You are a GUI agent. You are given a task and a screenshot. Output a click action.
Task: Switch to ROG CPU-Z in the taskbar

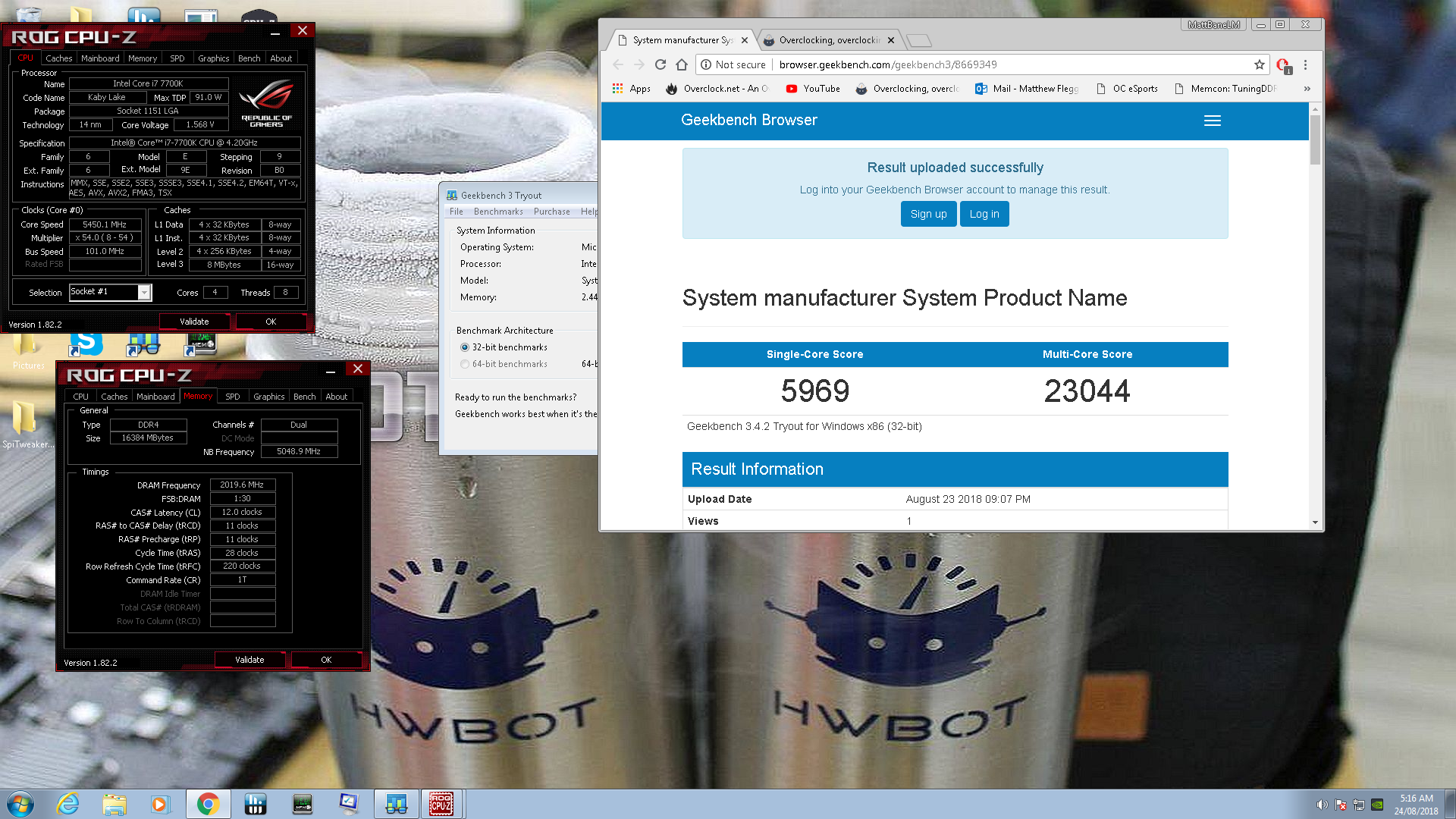[x=441, y=804]
